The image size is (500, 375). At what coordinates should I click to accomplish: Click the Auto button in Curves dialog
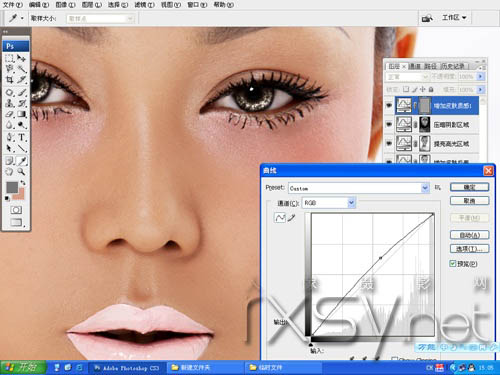pyautogui.click(x=469, y=235)
